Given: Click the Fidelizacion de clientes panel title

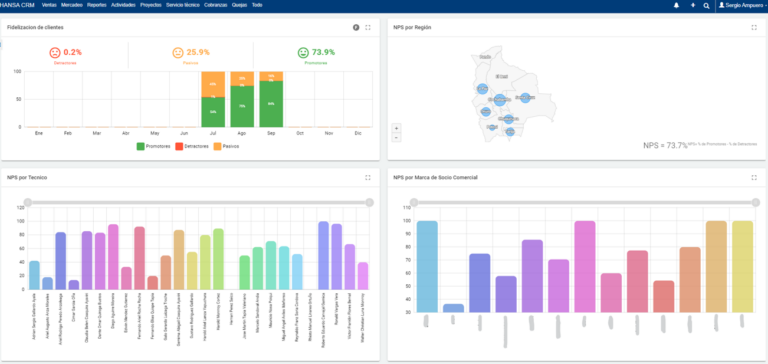Looking at the screenshot, I should (35, 27).
